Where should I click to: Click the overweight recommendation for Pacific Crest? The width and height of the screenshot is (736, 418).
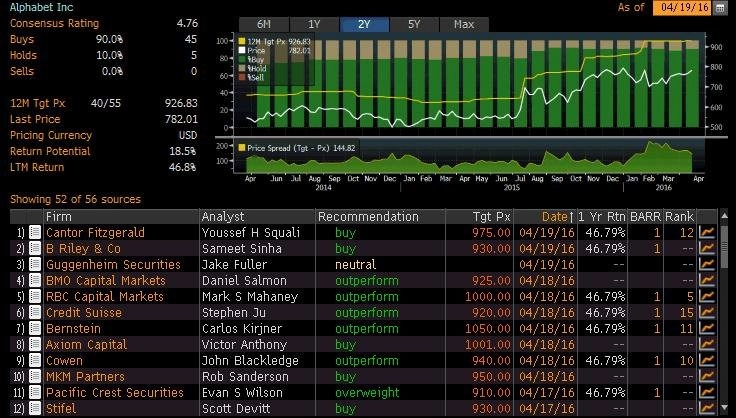tap(367, 392)
